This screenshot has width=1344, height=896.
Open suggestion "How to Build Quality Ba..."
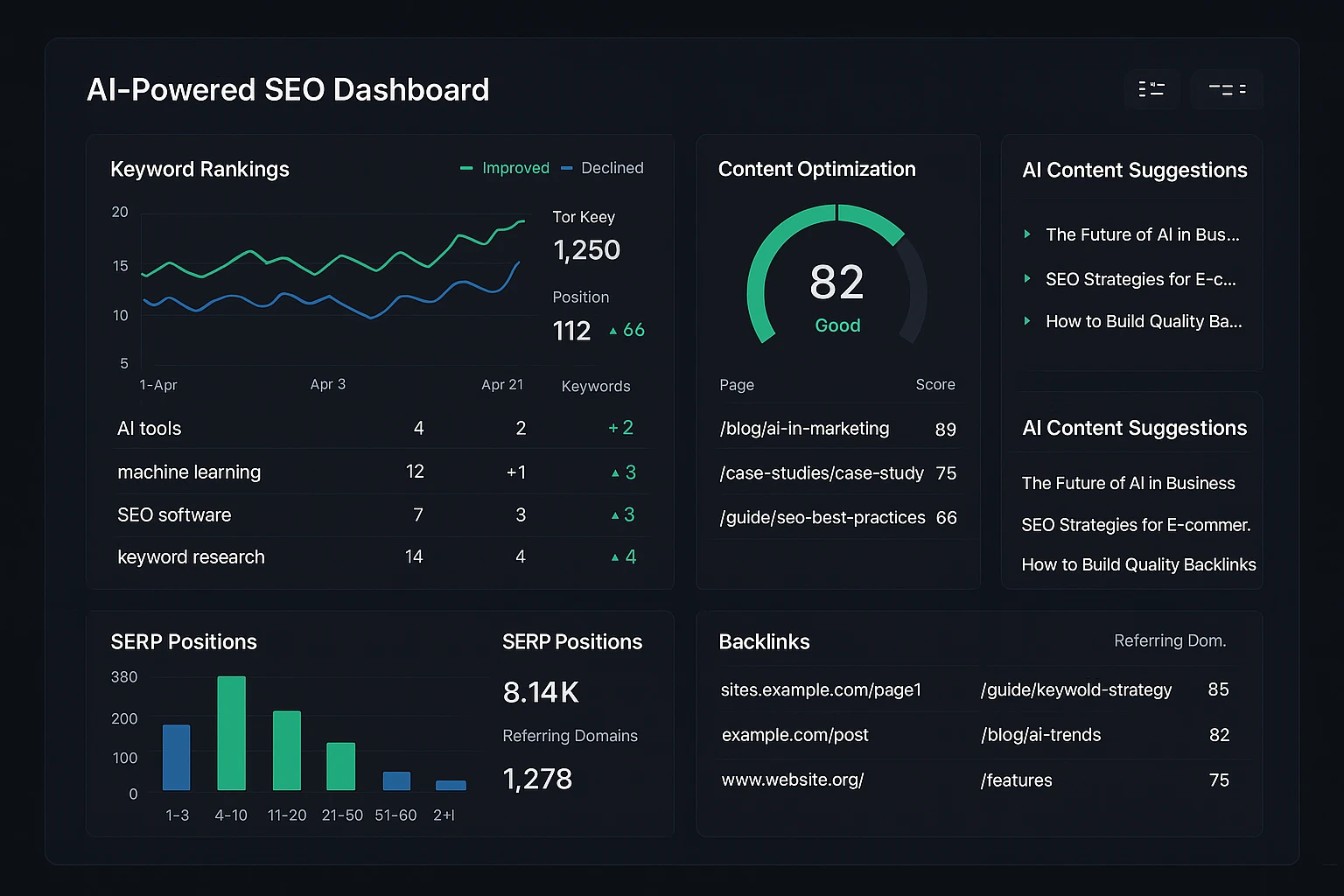tap(1144, 321)
